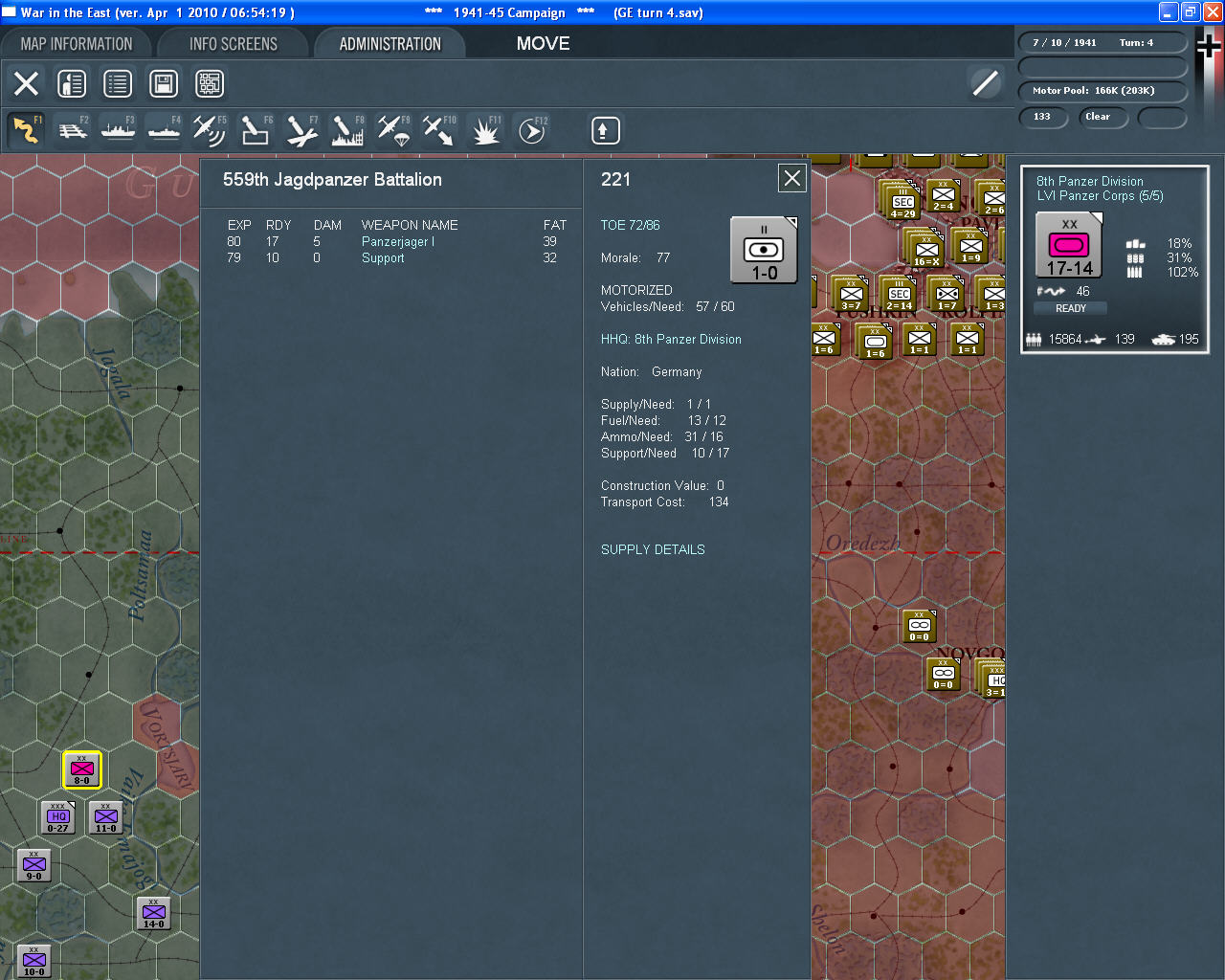Click the brick-pattern grid toolbar icon
1225x980 pixels.
tap(210, 83)
